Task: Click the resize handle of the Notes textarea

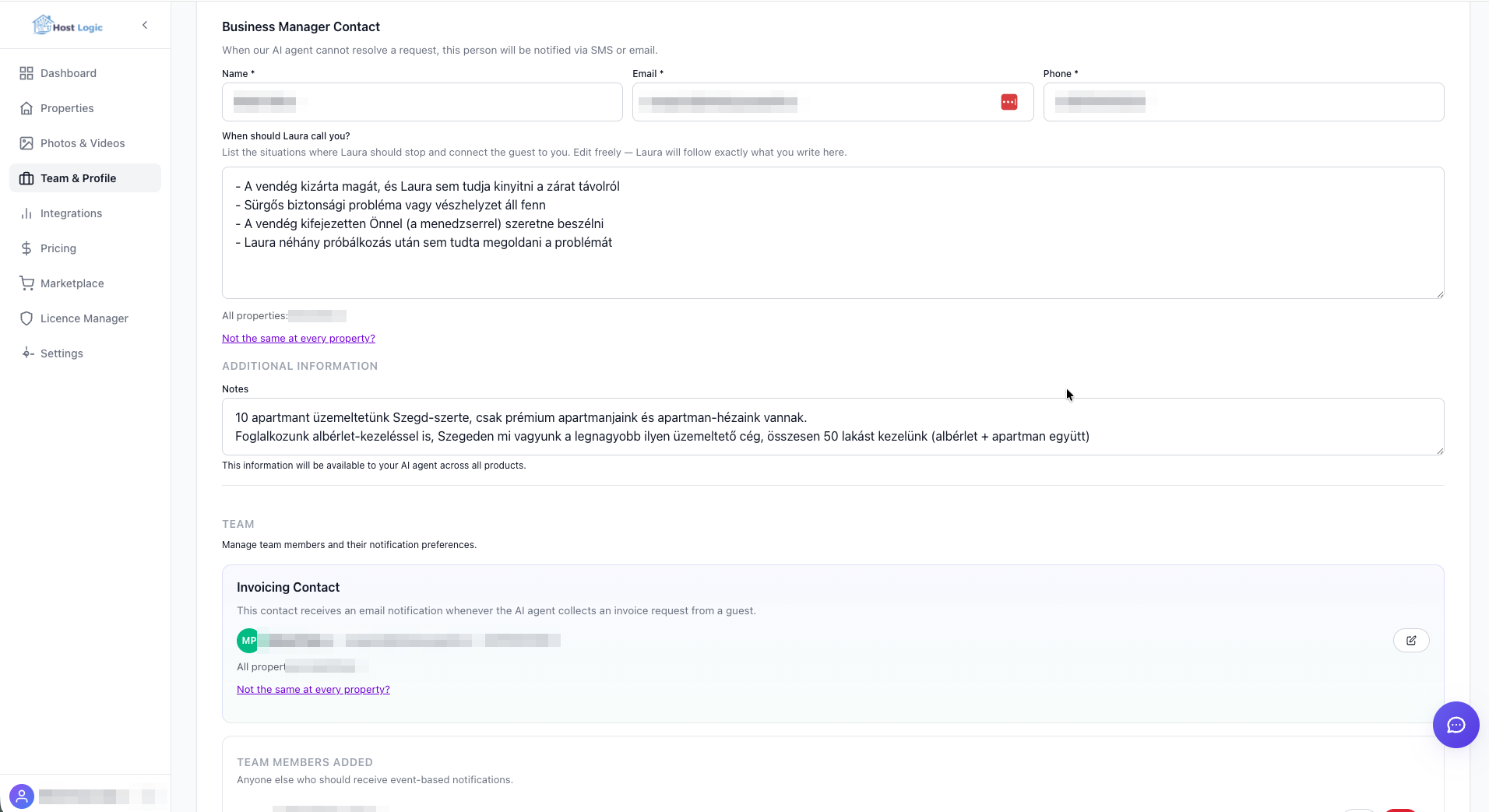Action: [x=1439, y=450]
